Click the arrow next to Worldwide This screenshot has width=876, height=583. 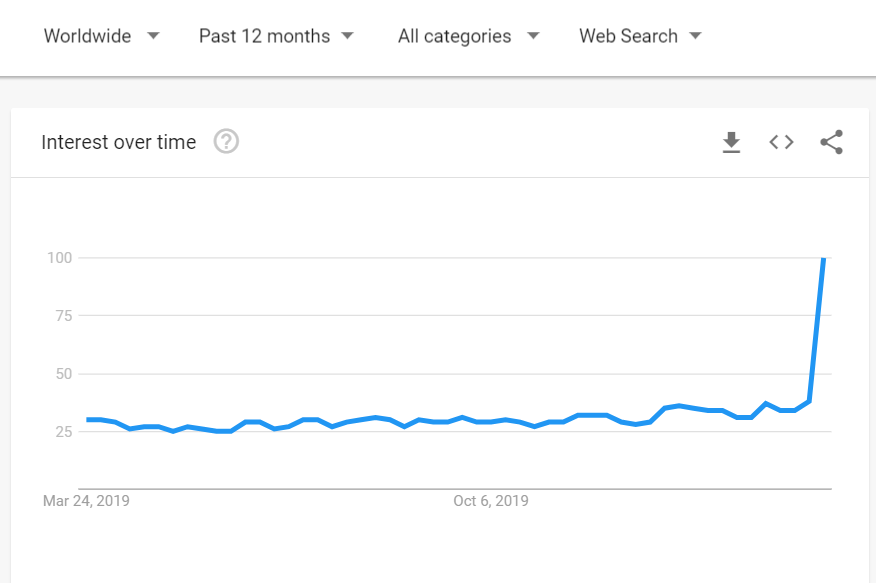(x=153, y=36)
